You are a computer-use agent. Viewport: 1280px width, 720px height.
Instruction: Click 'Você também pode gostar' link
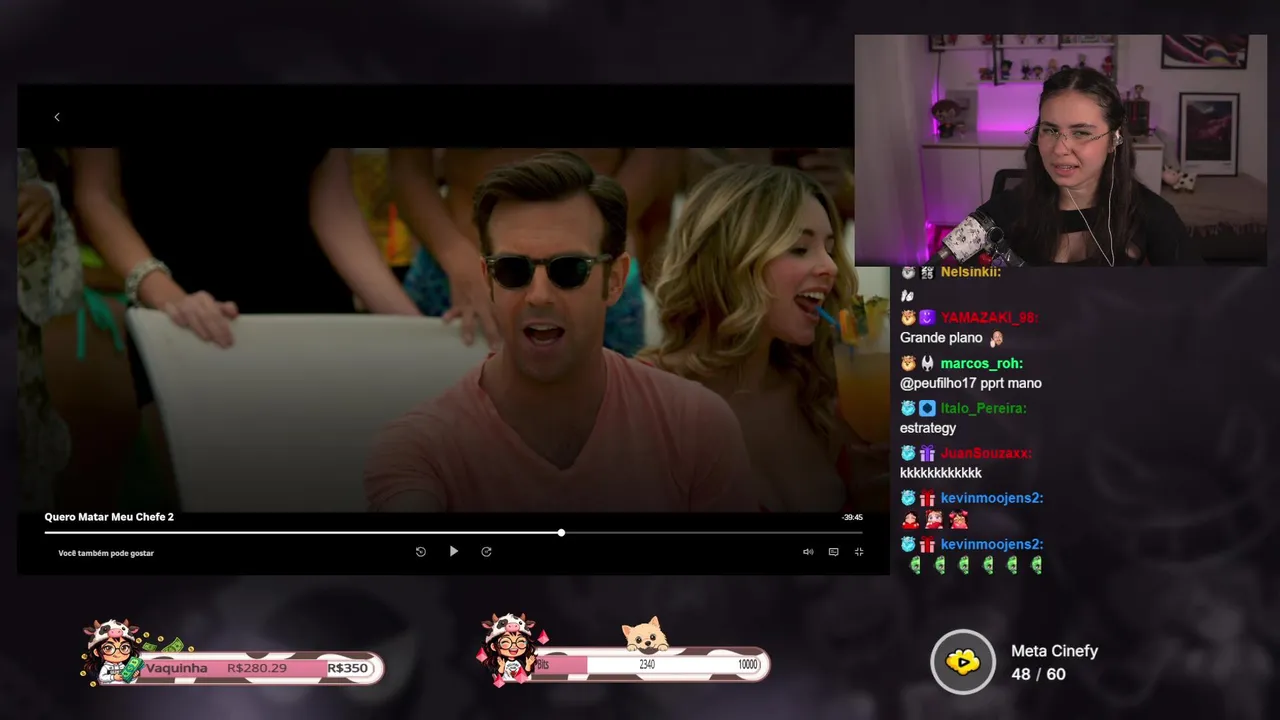pyautogui.click(x=106, y=553)
